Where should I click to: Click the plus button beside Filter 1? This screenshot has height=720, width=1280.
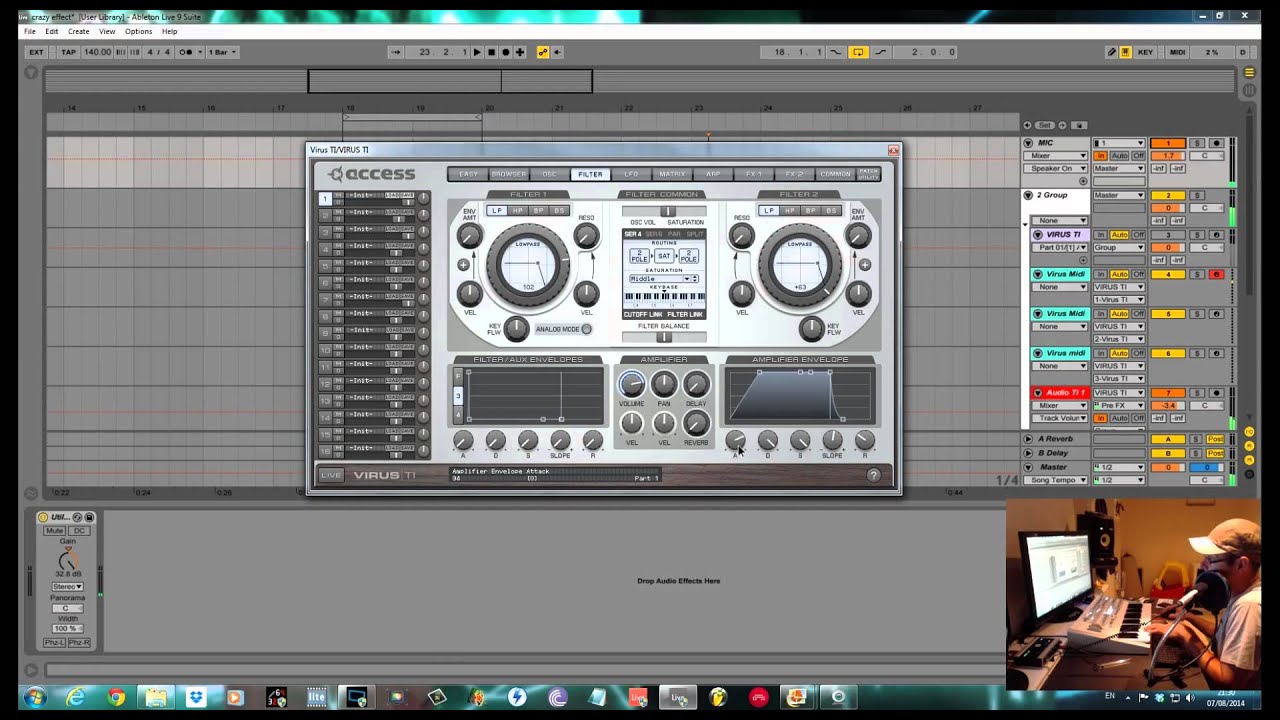[463, 265]
